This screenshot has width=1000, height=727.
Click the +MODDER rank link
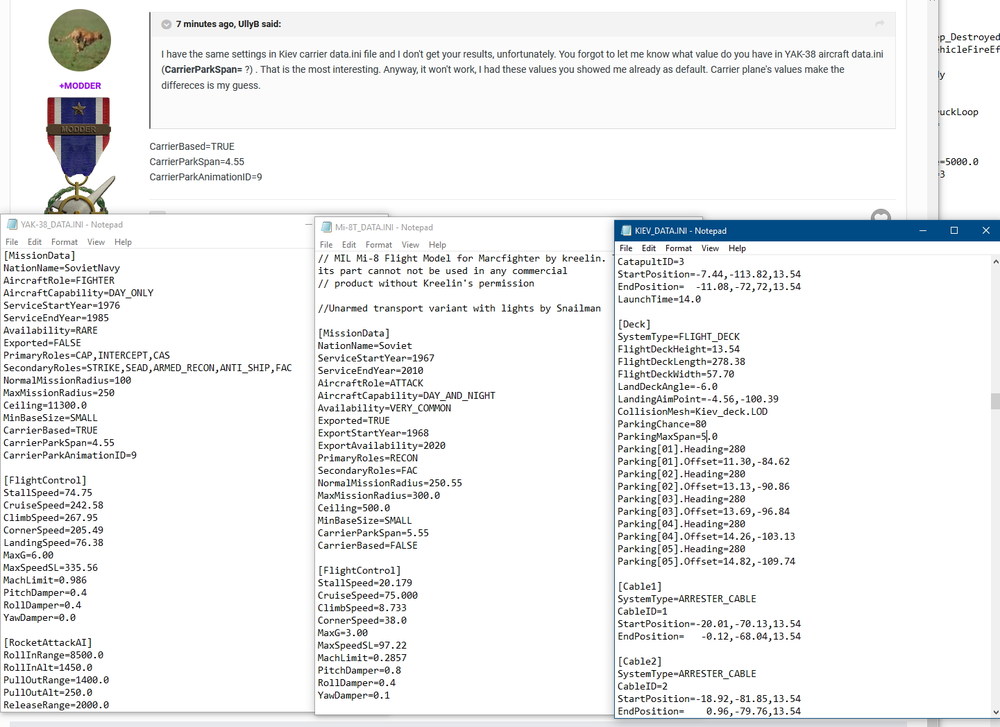tap(80, 85)
